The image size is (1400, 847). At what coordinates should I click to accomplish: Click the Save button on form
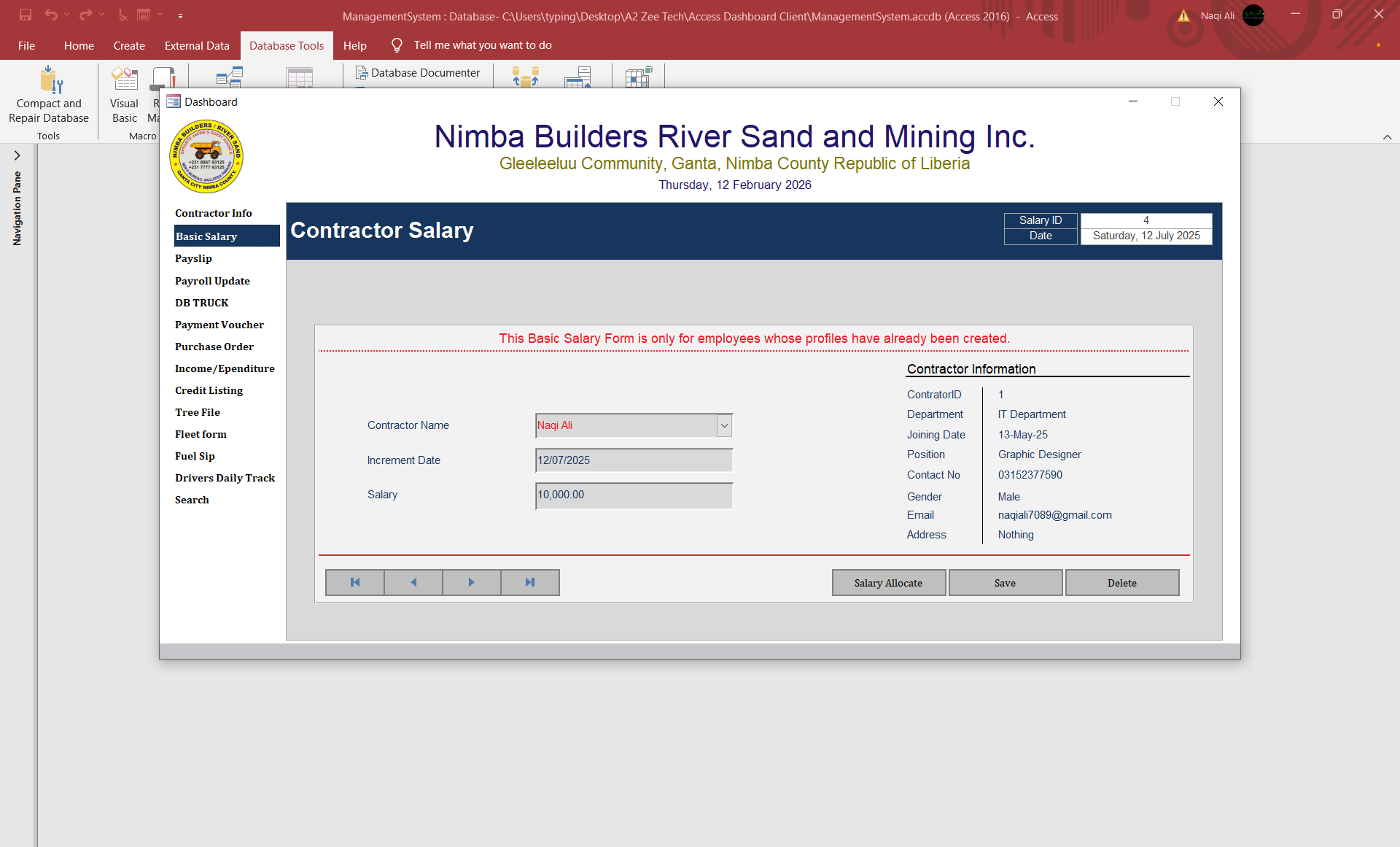[1006, 583]
